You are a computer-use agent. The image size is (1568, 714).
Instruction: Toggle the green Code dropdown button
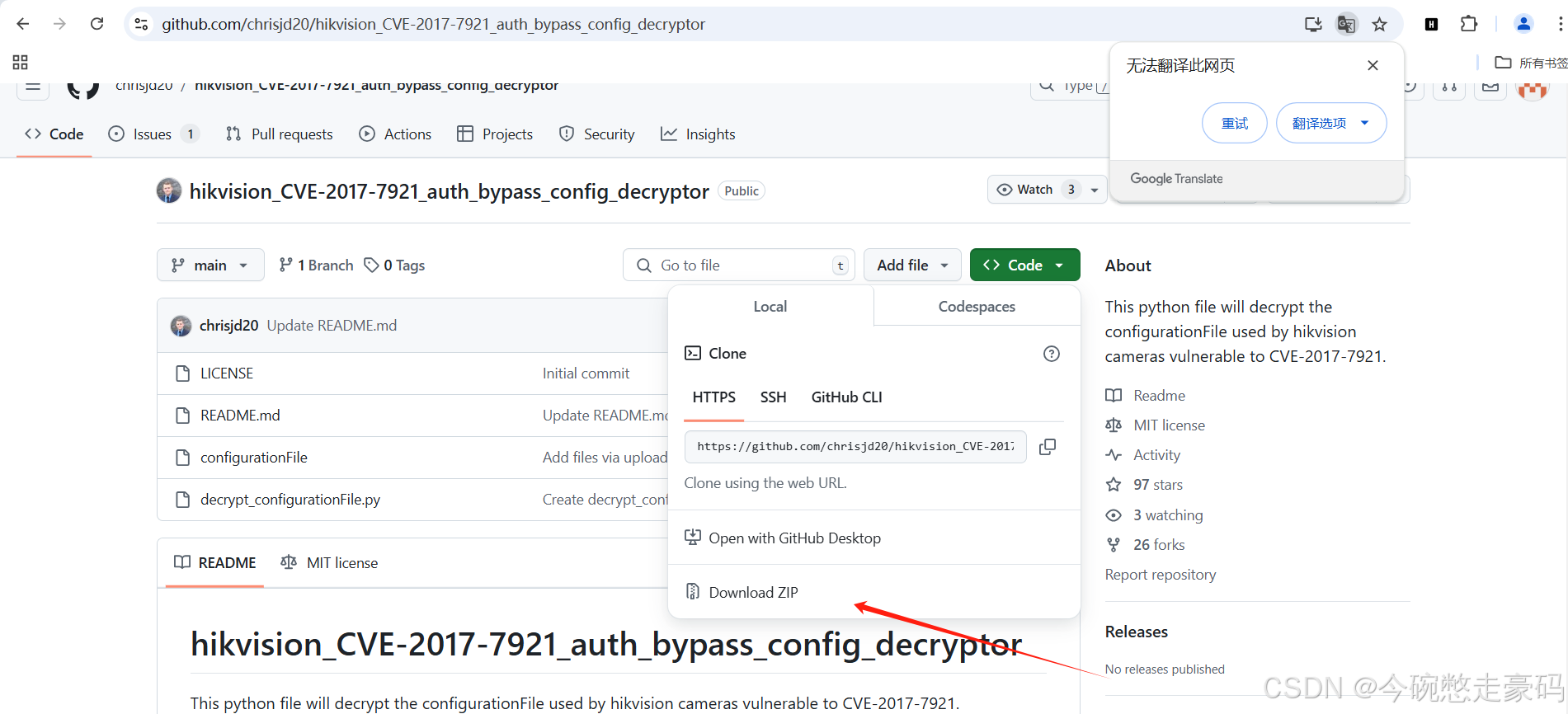[x=1024, y=265]
